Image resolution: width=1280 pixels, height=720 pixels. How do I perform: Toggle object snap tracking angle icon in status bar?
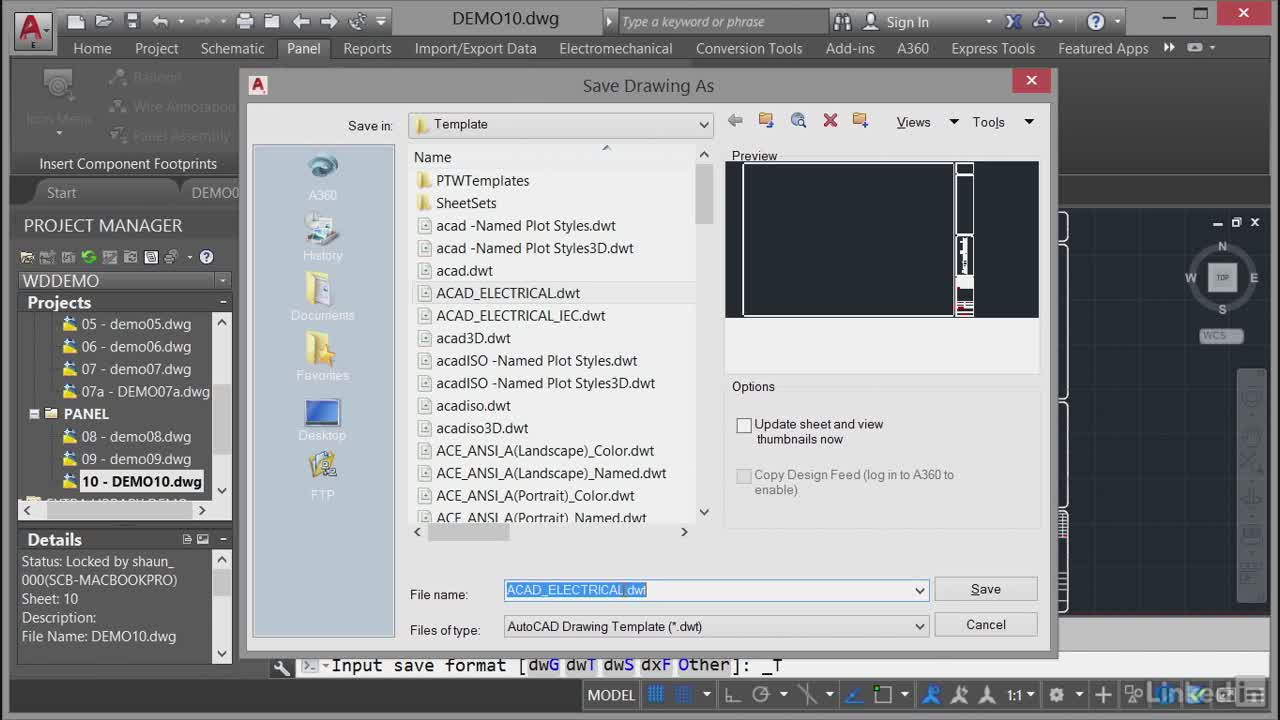pos(853,695)
